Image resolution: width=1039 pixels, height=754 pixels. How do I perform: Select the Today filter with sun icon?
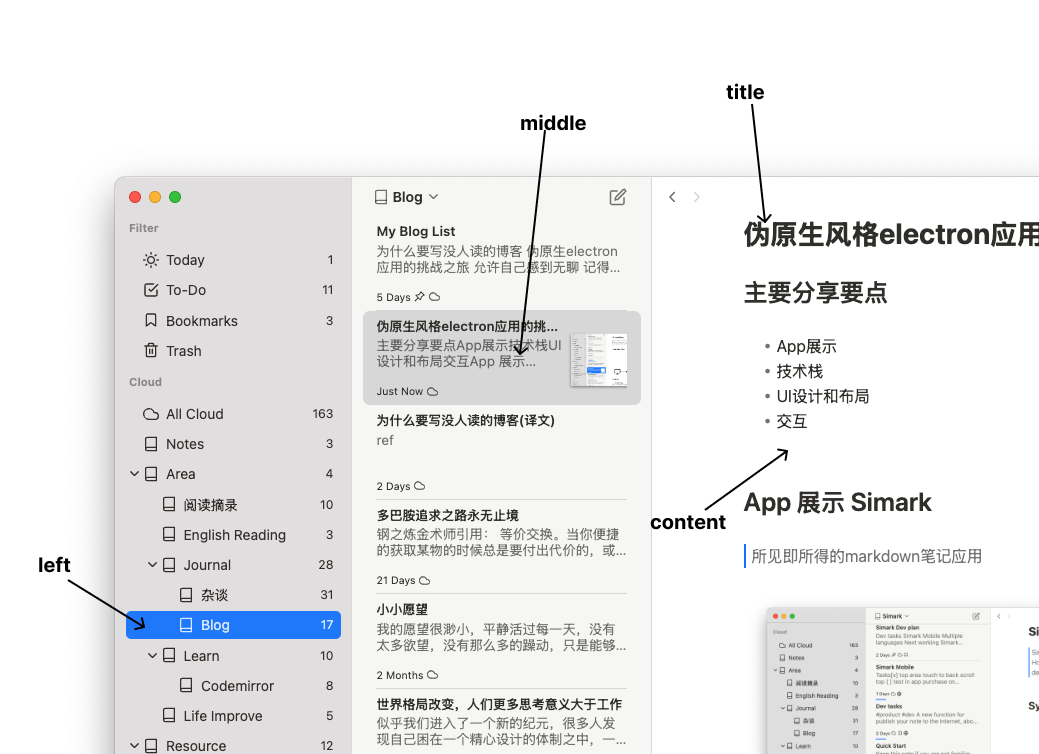coord(185,260)
